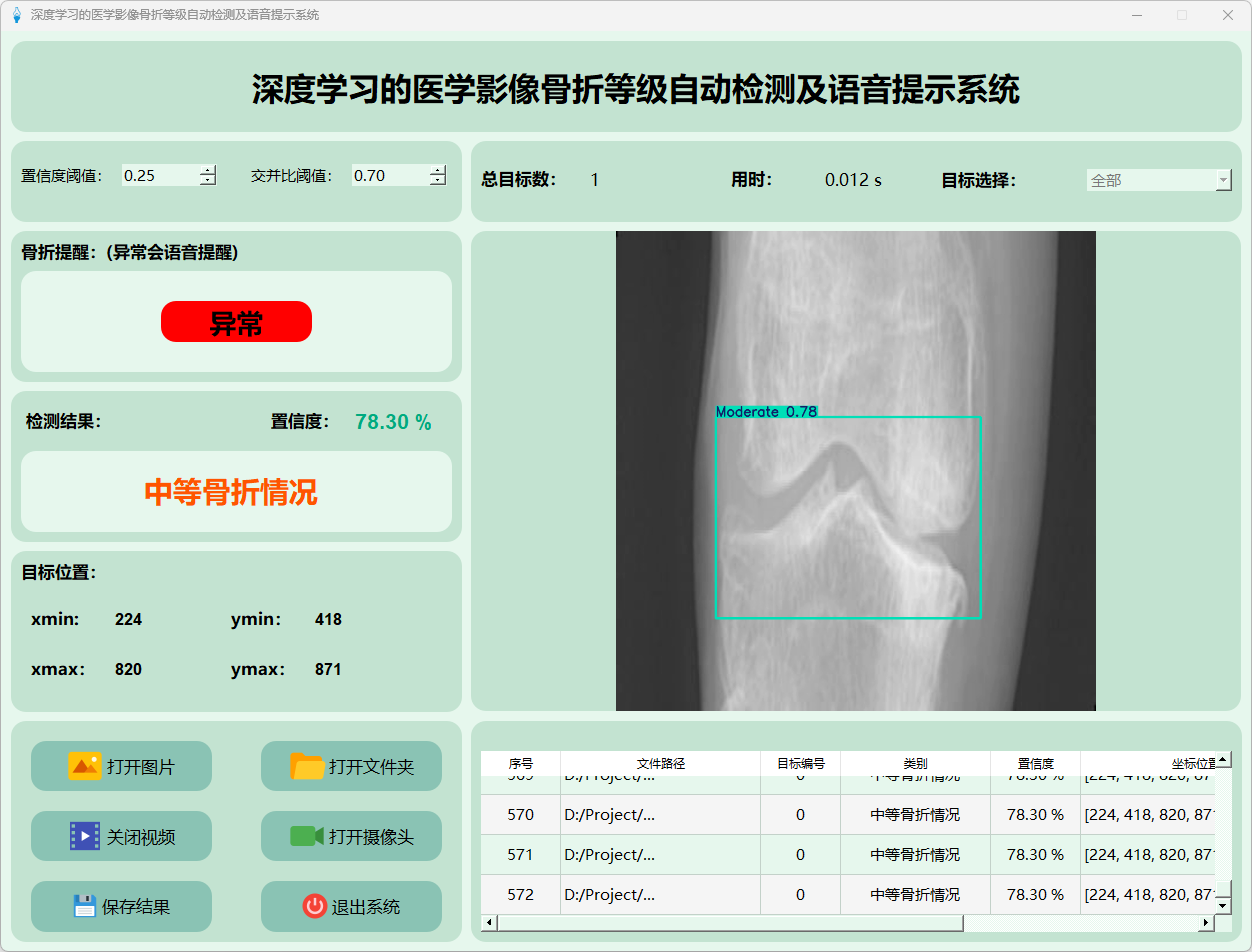The image size is (1252, 952).
Task: Select row 570 in the results table
Action: 848,815
